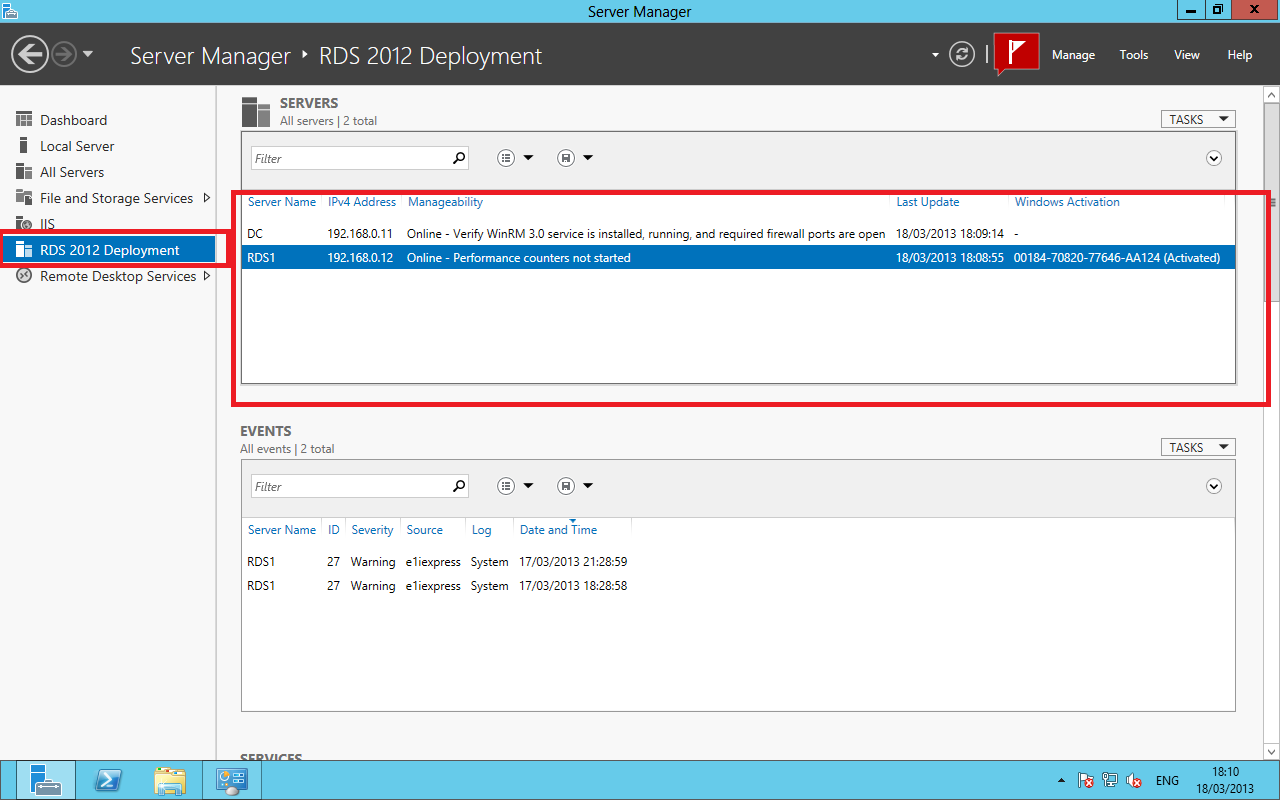Go back with the Back arrow button
This screenshot has height=800, width=1280.
click(31, 54)
